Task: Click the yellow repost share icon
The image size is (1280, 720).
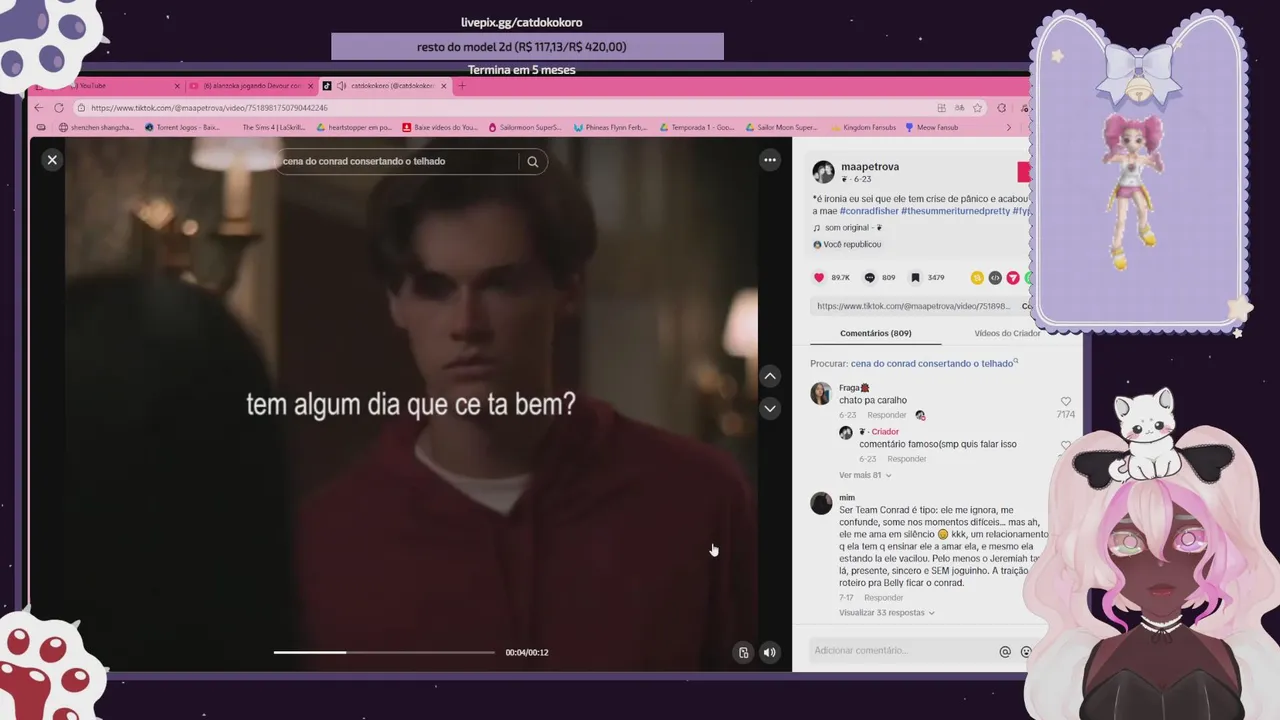Action: point(977,277)
